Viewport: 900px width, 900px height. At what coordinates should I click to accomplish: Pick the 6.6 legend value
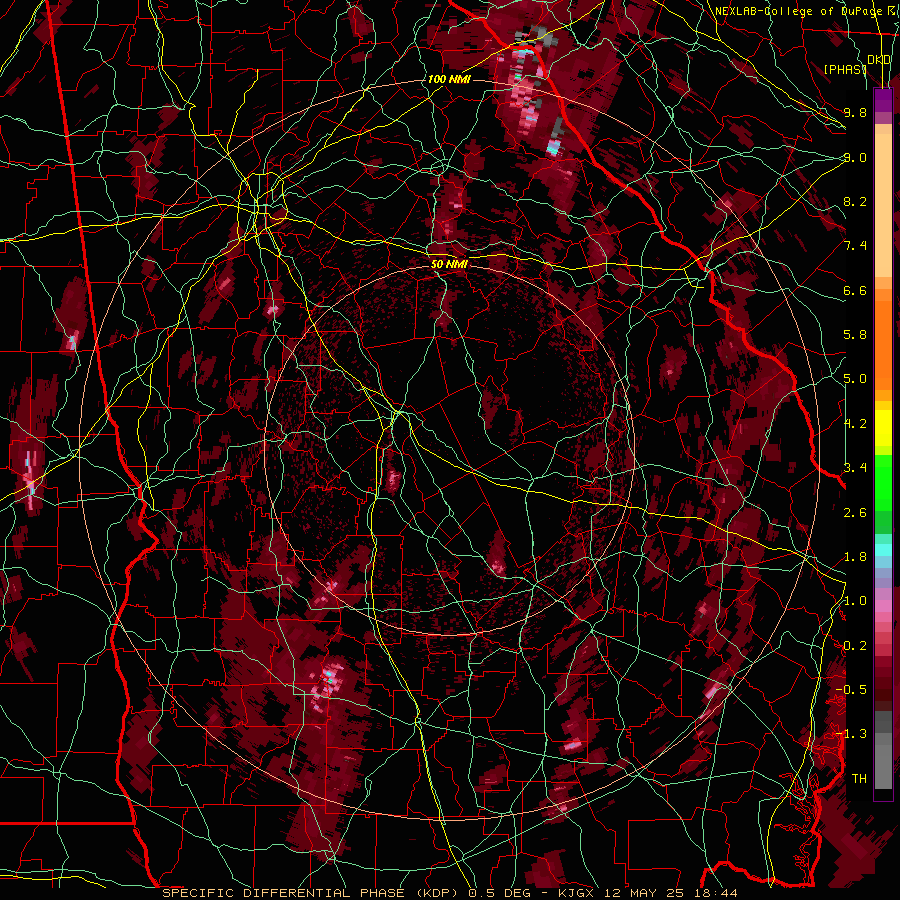pos(855,290)
